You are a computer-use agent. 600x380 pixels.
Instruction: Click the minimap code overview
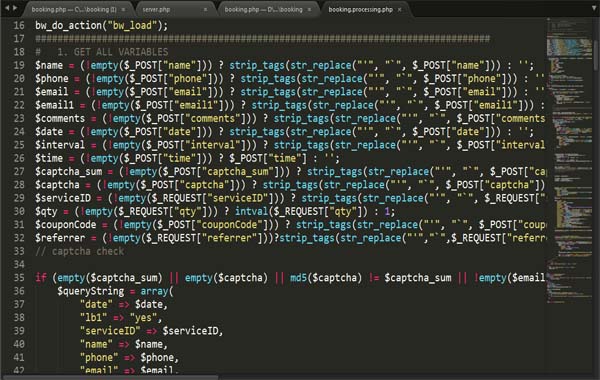click(x=569, y=161)
